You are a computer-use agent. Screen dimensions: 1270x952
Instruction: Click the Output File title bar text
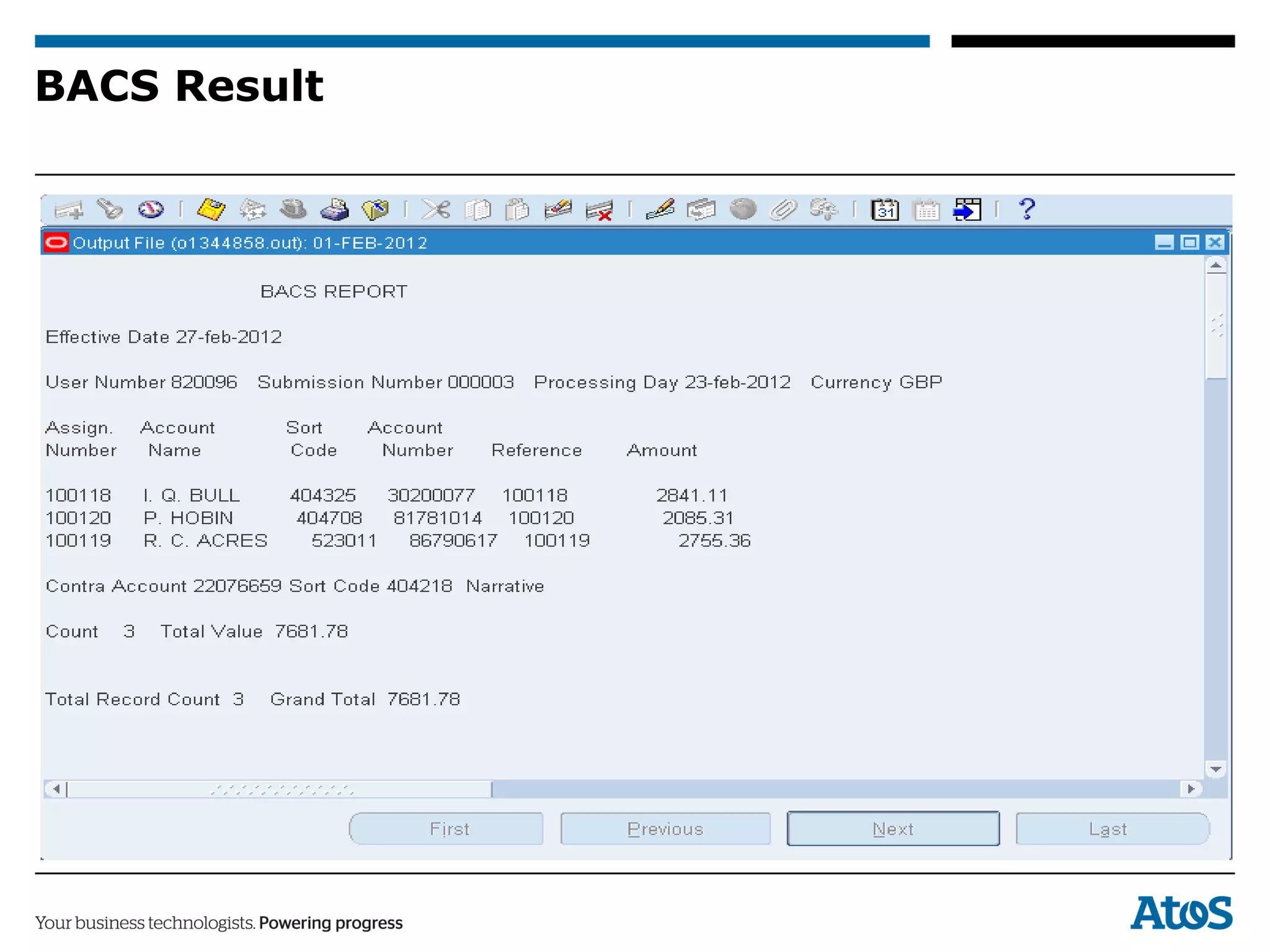coord(250,242)
